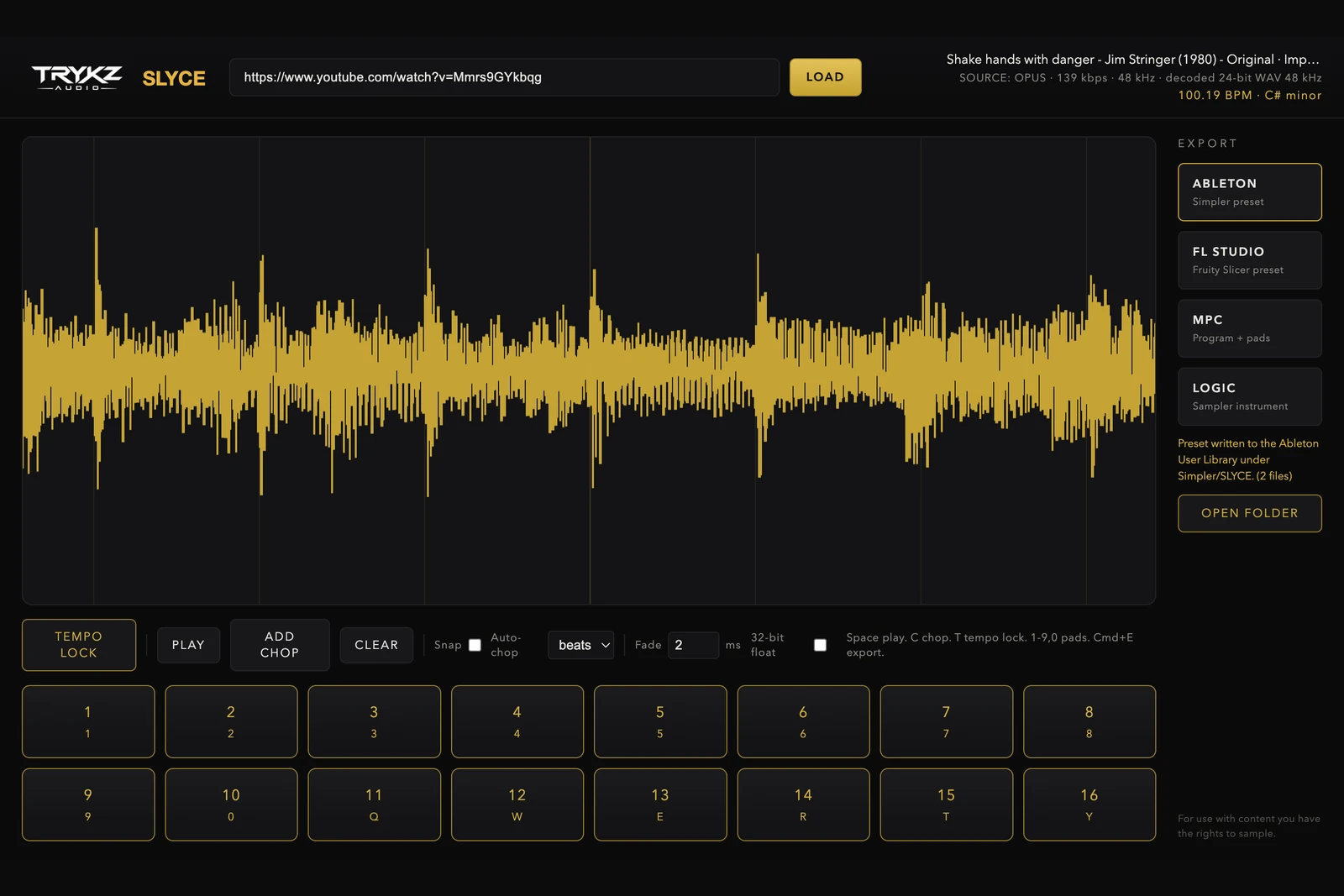
Task: Trigger pad 3
Action: [x=374, y=721]
